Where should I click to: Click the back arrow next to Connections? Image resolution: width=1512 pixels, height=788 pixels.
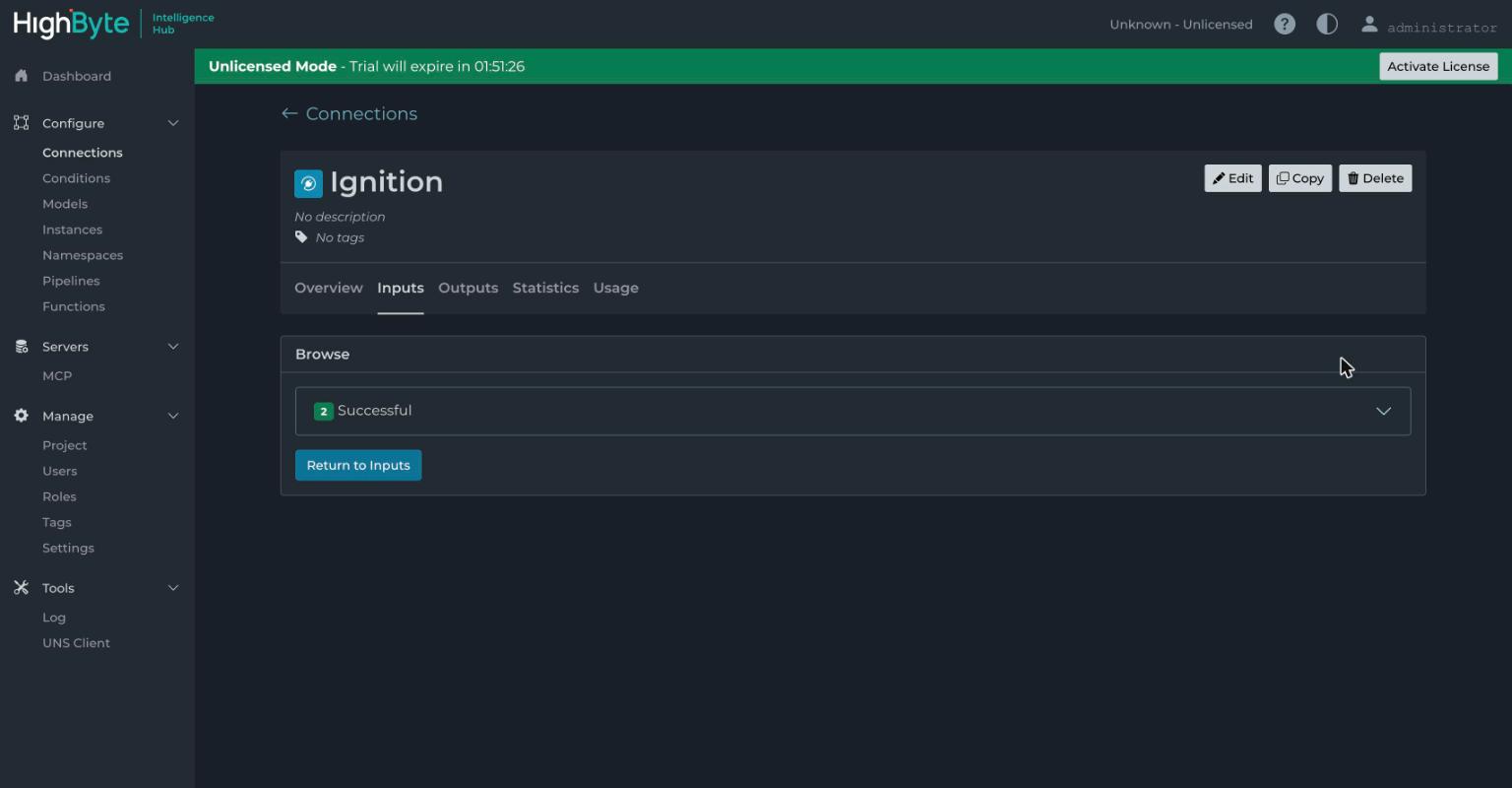tap(289, 113)
